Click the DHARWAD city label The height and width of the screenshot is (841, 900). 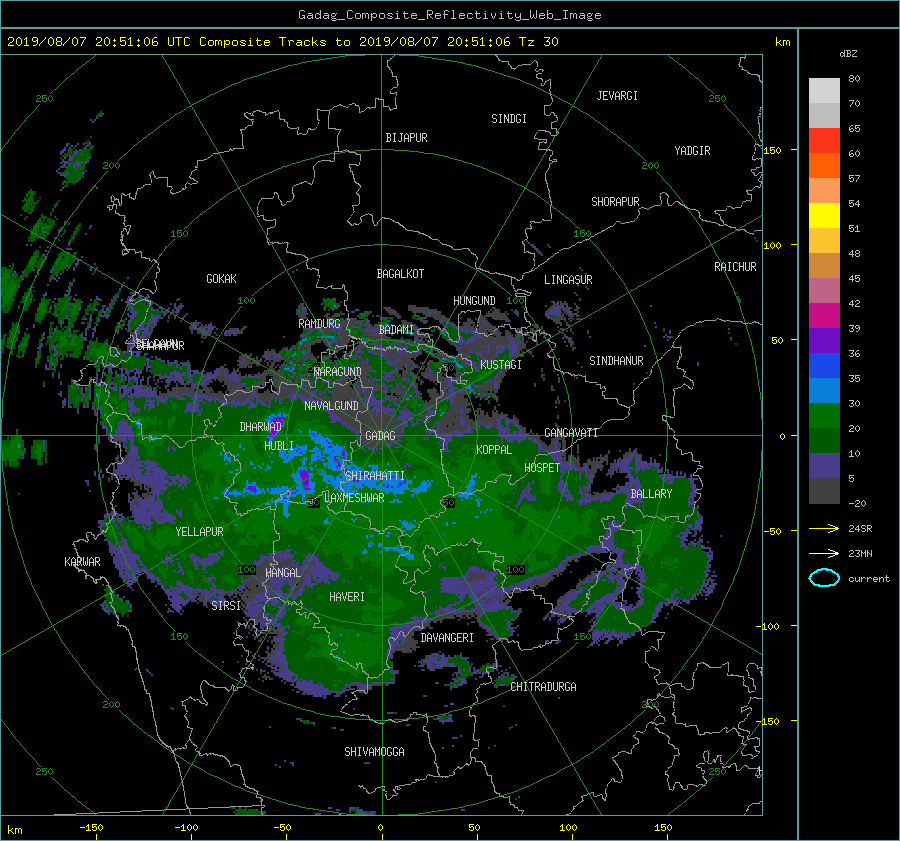(261, 427)
